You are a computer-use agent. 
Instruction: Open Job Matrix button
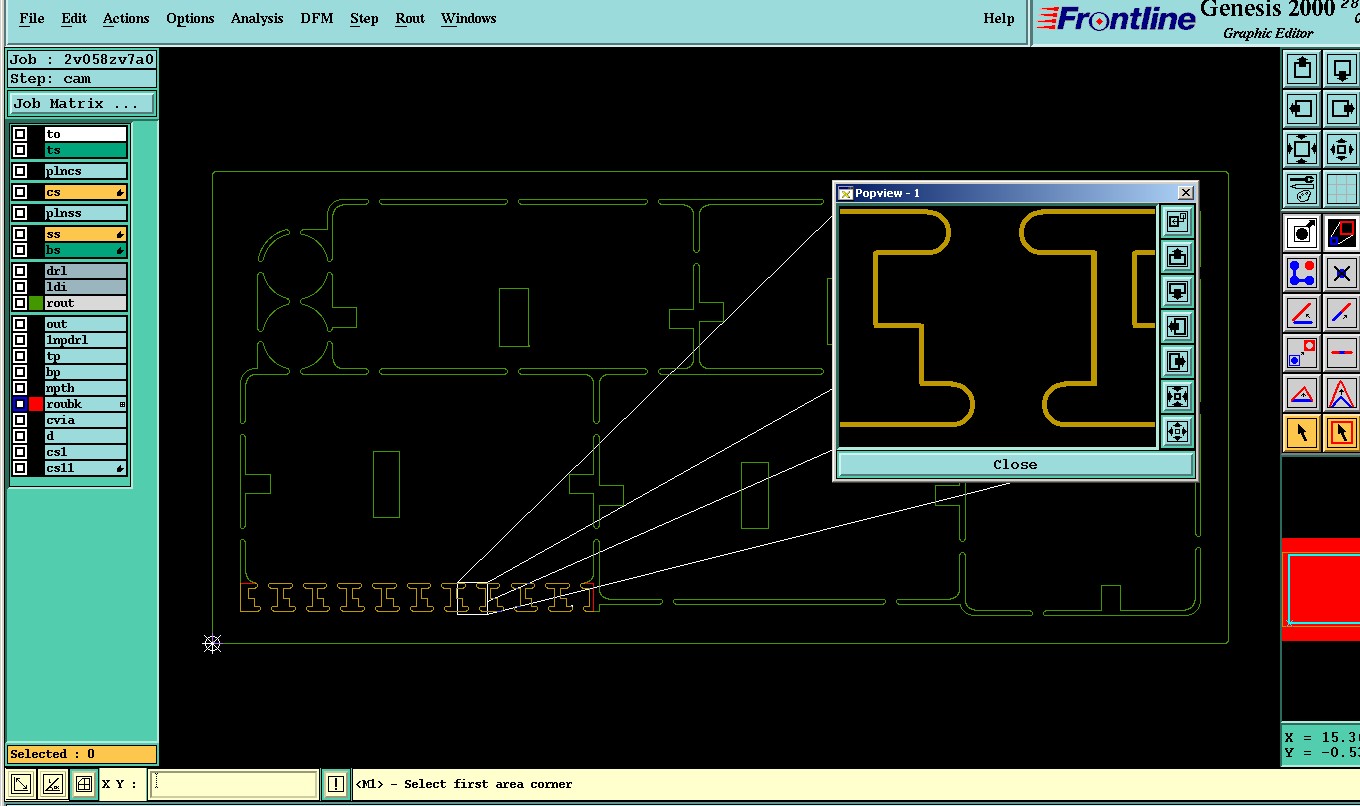82,104
